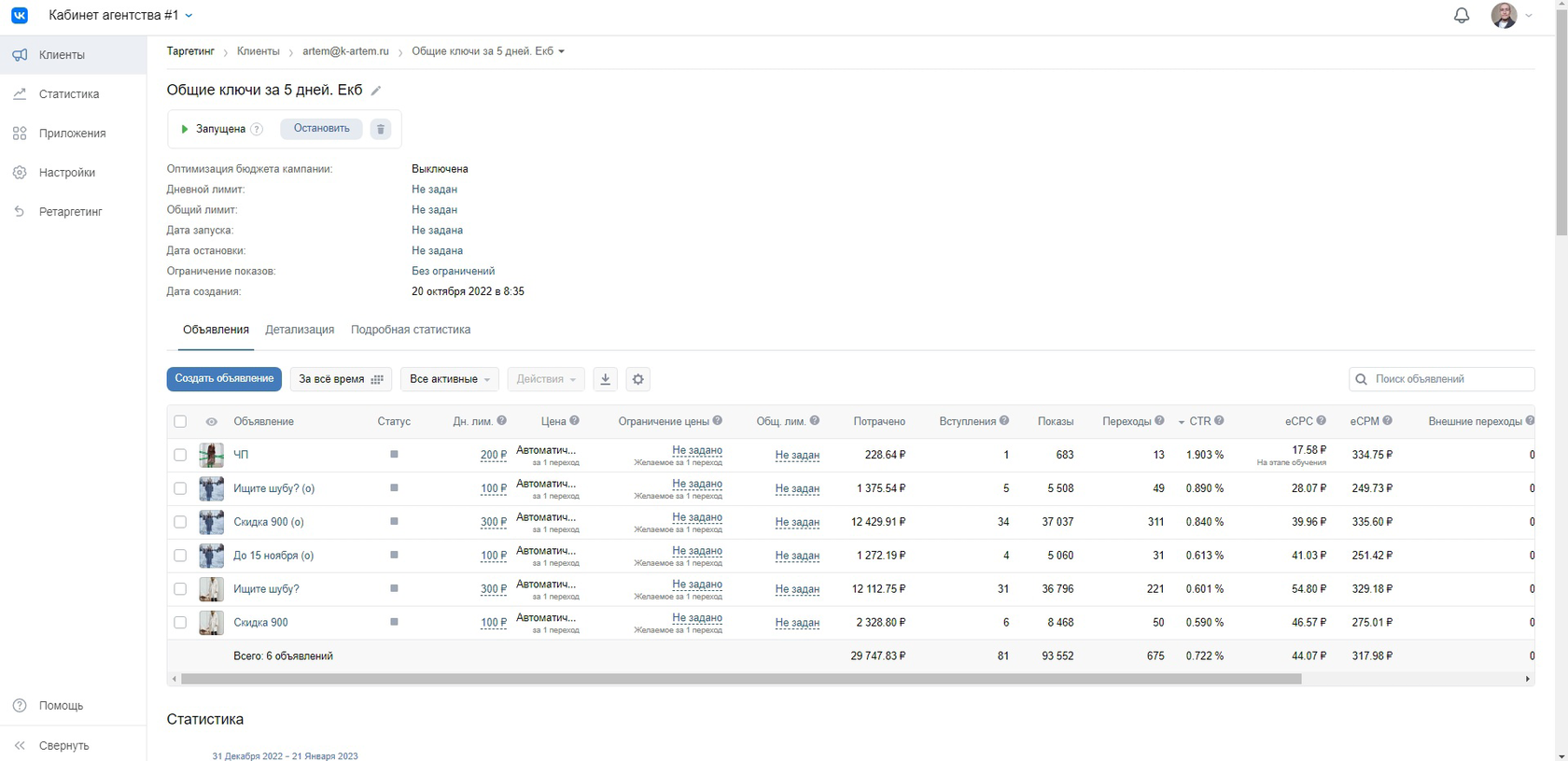Image resolution: width=1568 pixels, height=761 pixels.
Task: Click the pencil icon to rename campaign
Action: point(376,91)
